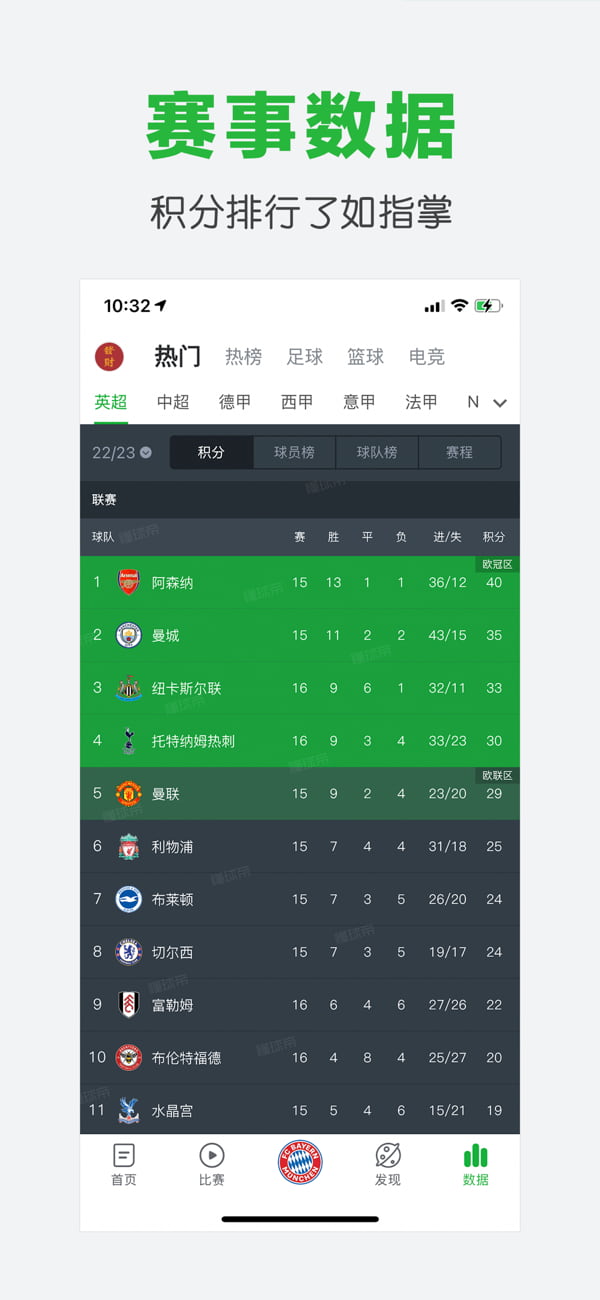Select the 积分 points segment button

click(x=211, y=452)
